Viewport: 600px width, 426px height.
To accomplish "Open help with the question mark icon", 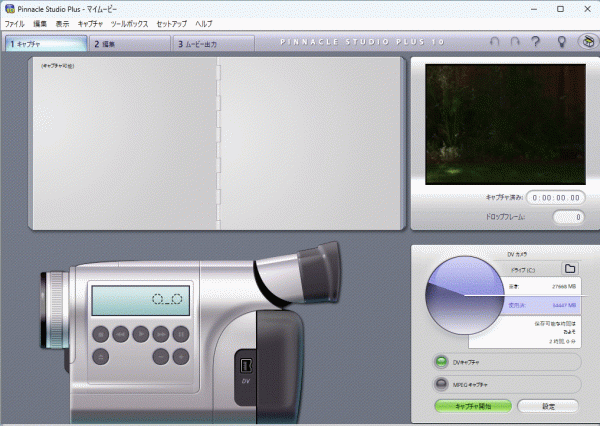I will coord(536,41).
